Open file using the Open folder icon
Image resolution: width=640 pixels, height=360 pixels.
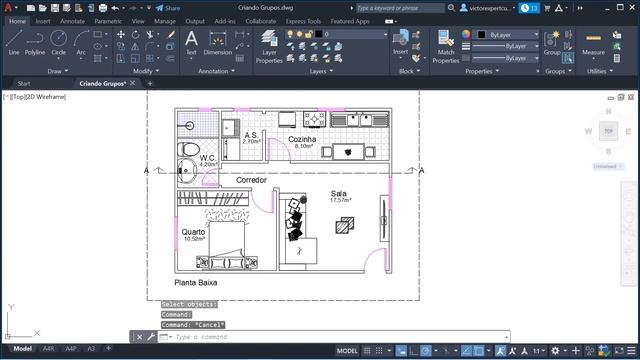click(42, 8)
